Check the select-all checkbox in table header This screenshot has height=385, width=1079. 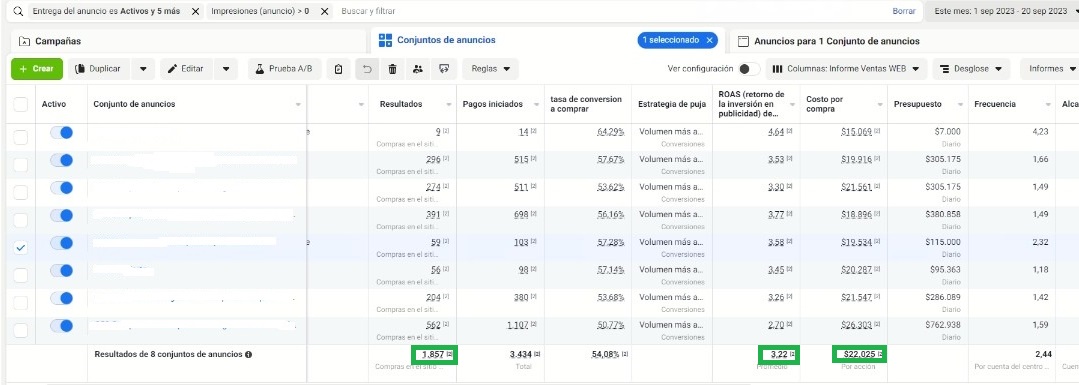click(21, 104)
